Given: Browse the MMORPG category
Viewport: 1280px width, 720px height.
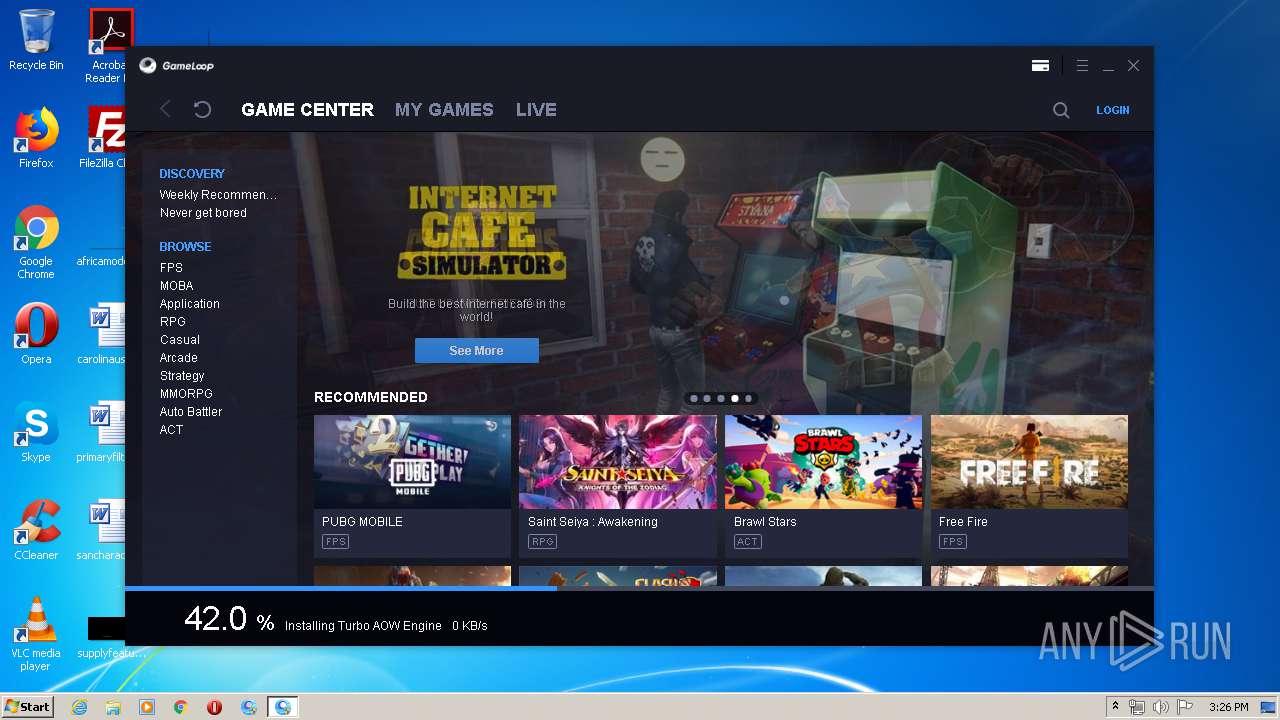Looking at the screenshot, I should (186, 394).
